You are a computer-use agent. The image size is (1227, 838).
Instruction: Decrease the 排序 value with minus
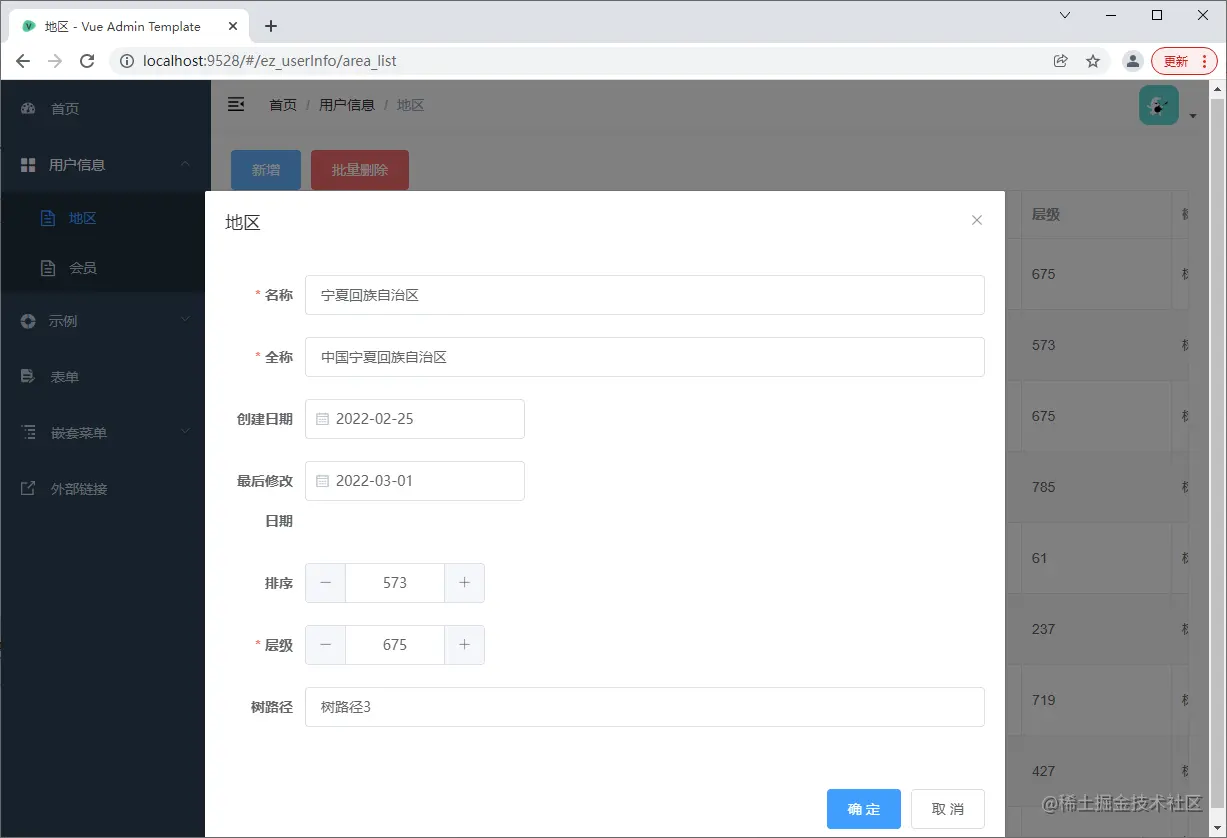325,583
